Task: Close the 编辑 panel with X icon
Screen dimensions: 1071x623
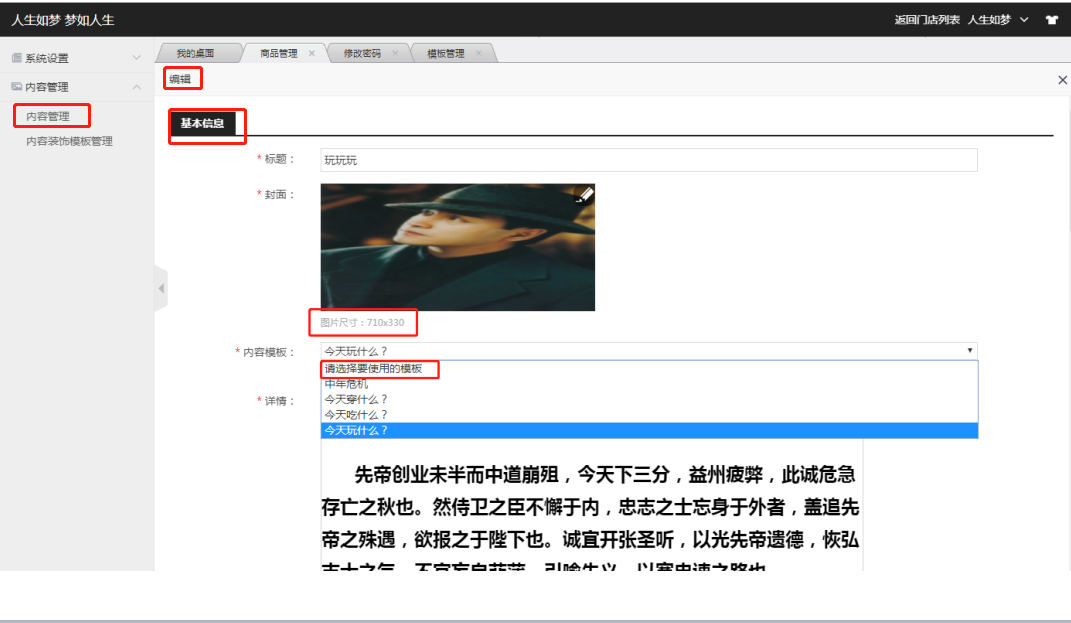Action: (1062, 80)
